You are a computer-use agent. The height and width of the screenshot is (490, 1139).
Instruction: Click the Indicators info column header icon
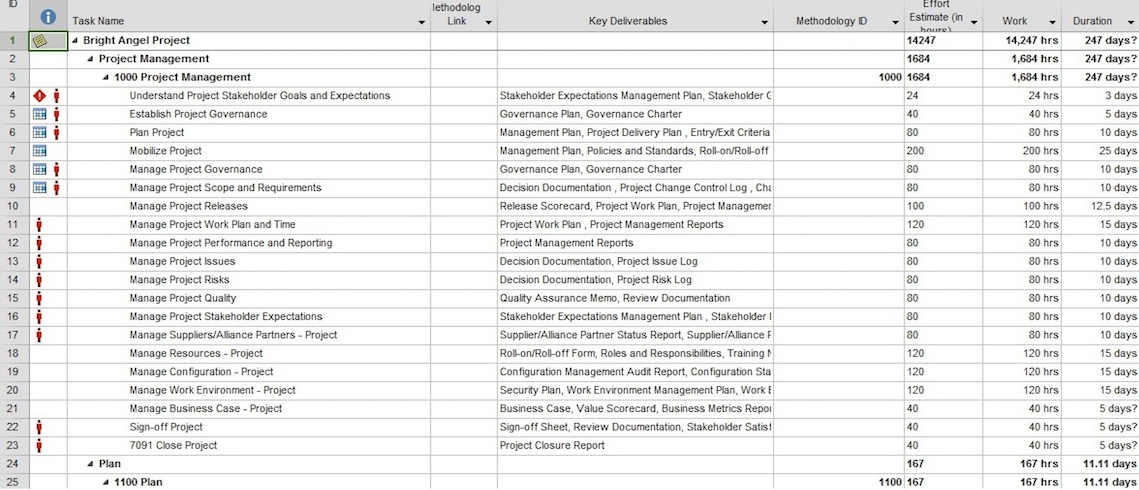coord(48,17)
